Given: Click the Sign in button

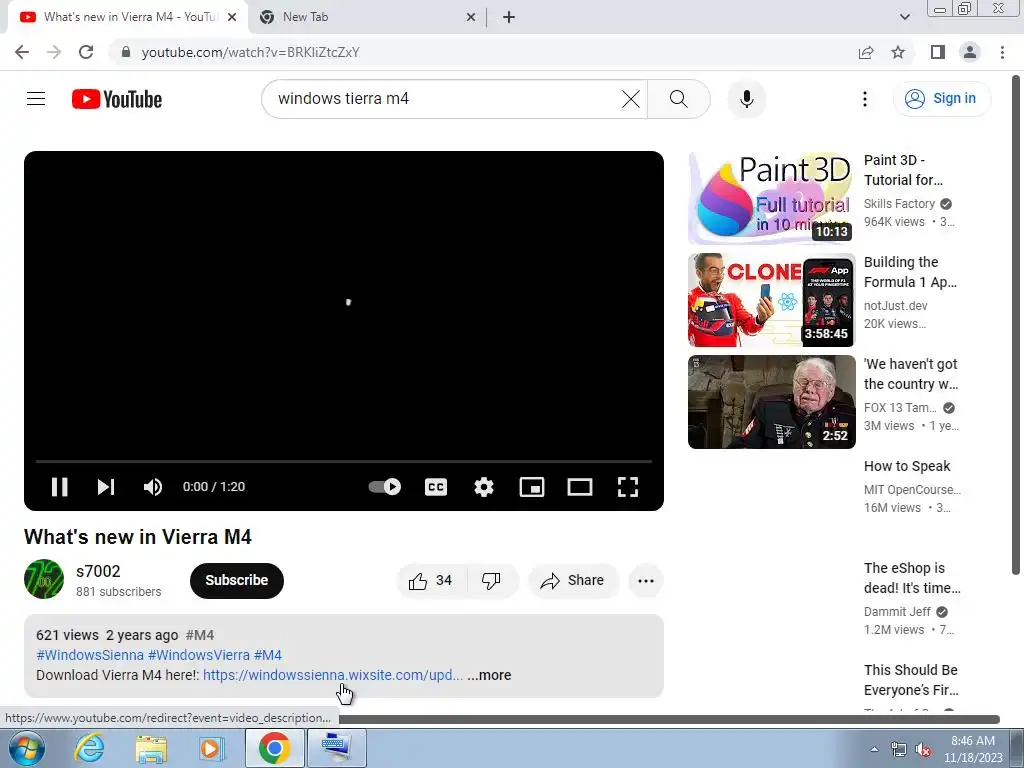Looking at the screenshot, I should [x=941, y=99].
